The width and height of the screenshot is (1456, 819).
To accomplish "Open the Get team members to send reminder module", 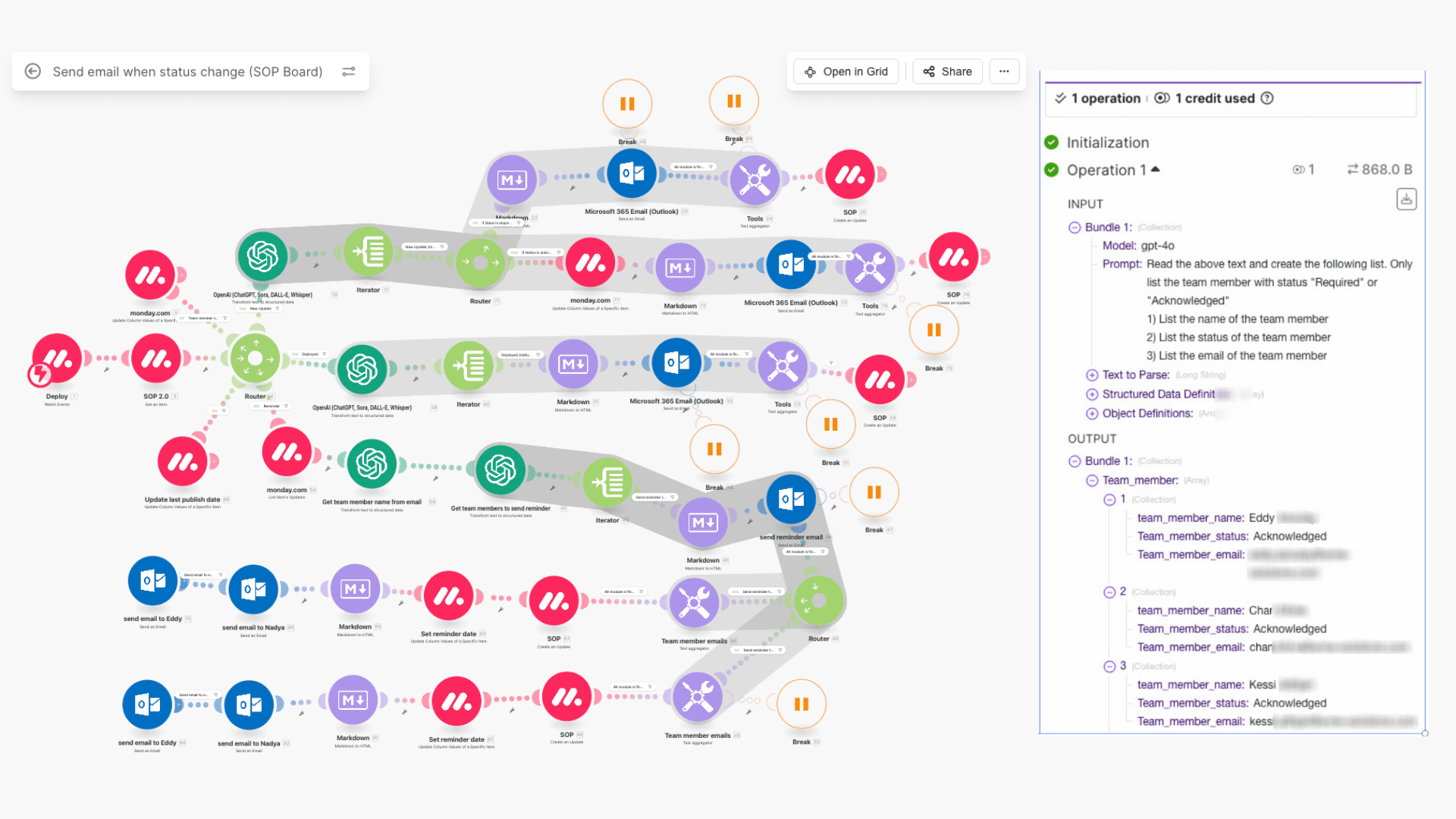I will tap(500, 470).
